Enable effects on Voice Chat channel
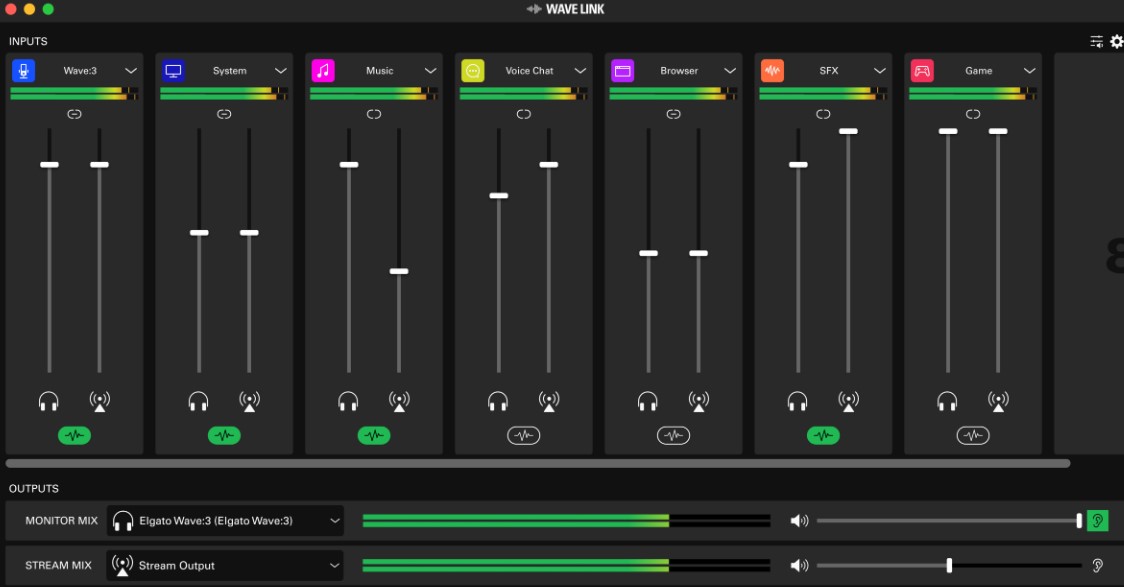Screen dimensions: 1124x587 click(x=524, y=435)
